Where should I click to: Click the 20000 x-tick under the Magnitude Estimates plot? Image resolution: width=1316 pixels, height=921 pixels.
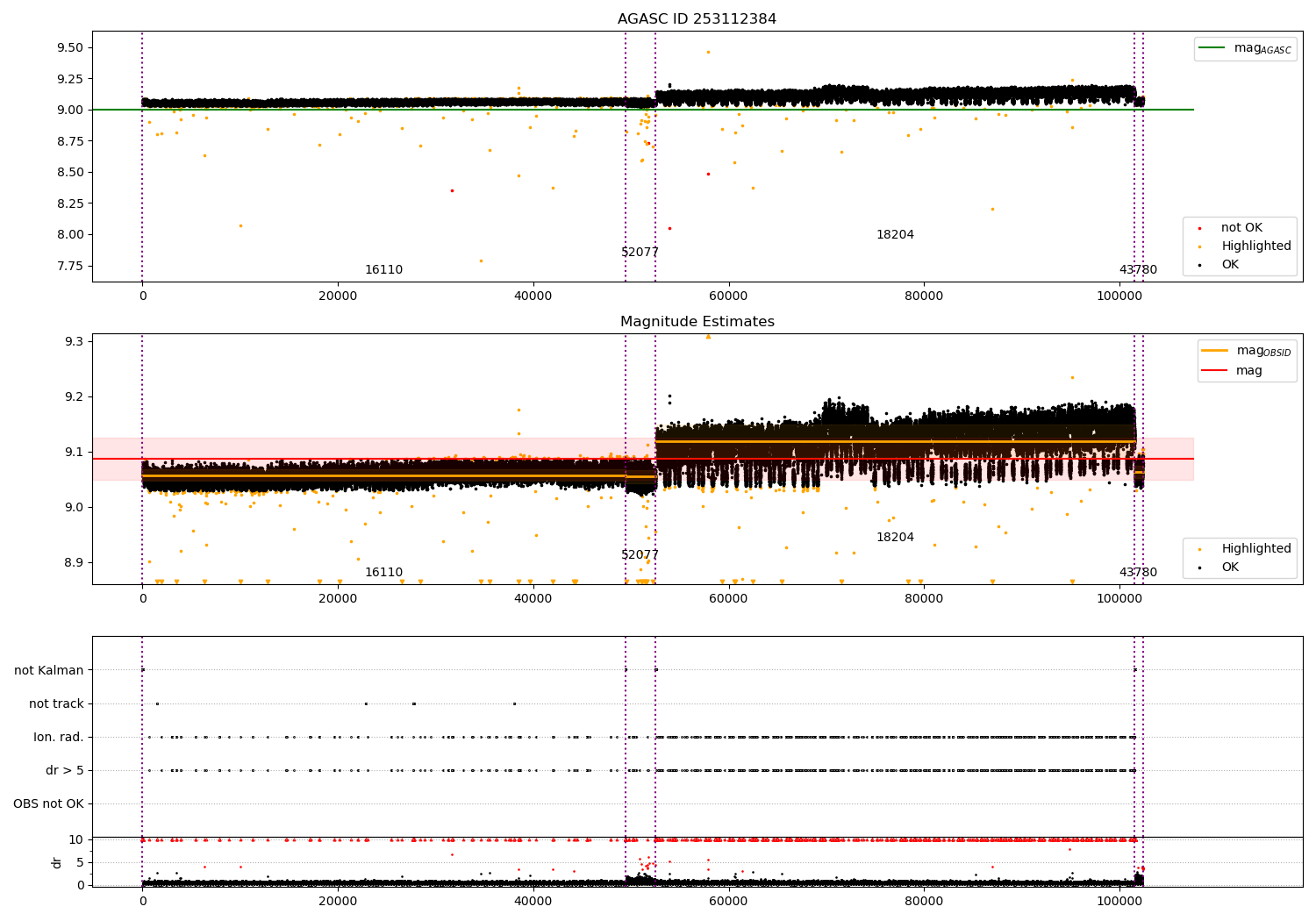click(x=338, y=599)
